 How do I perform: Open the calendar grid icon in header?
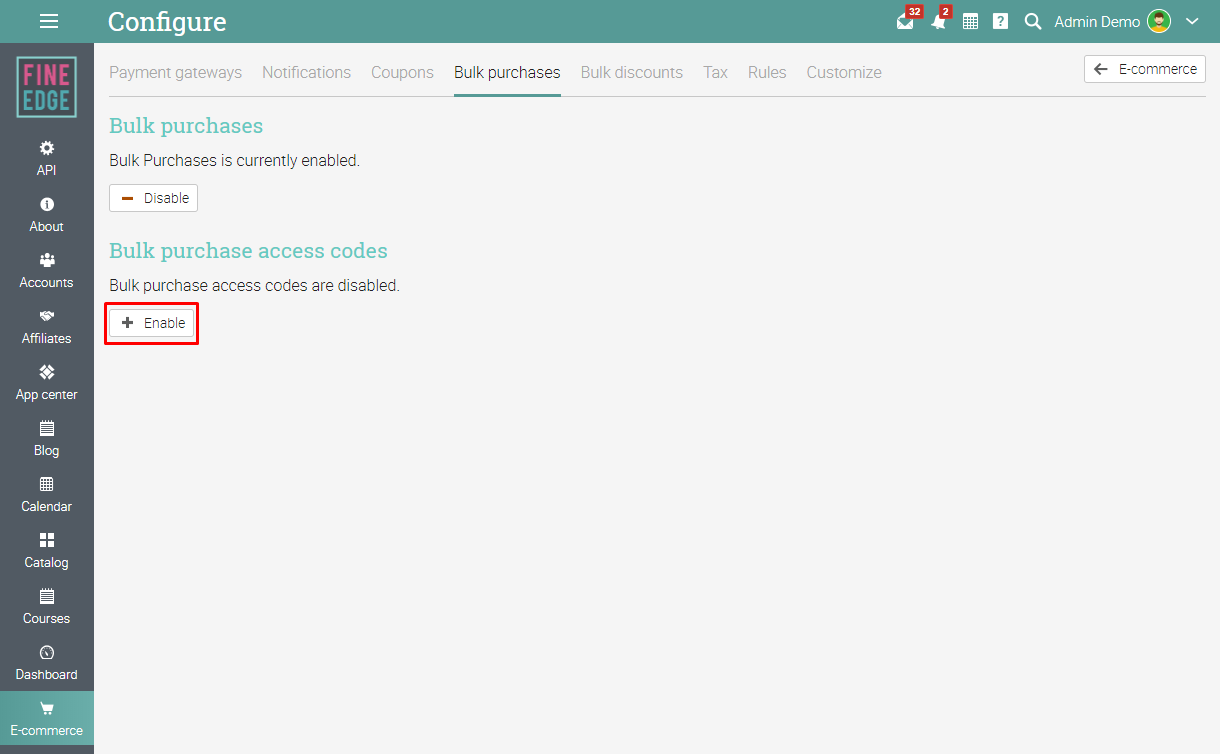pos(970,21)
